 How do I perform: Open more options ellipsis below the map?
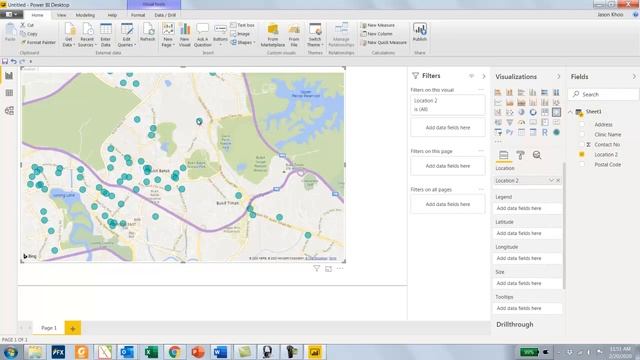pos(340,268)
